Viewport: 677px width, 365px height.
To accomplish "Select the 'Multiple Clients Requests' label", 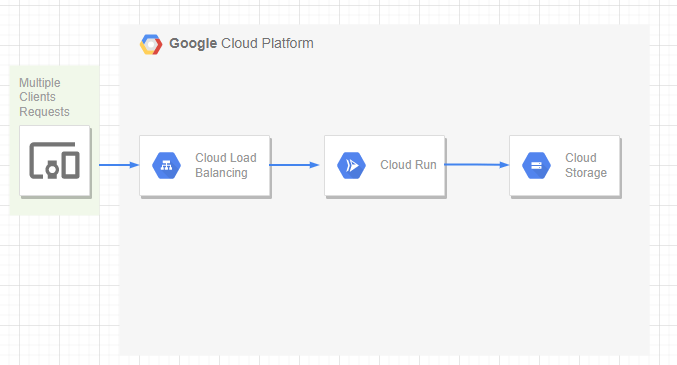I will pos(44,97).
